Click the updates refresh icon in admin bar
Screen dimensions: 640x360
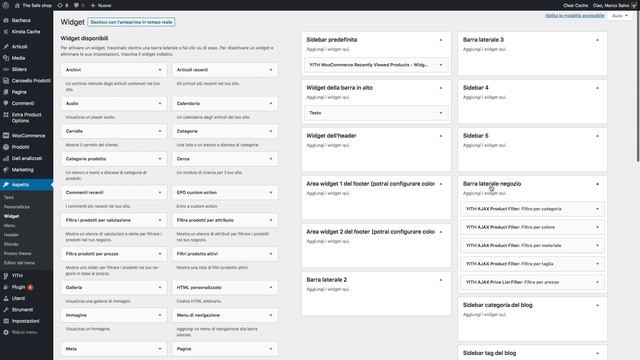point(60,5)
